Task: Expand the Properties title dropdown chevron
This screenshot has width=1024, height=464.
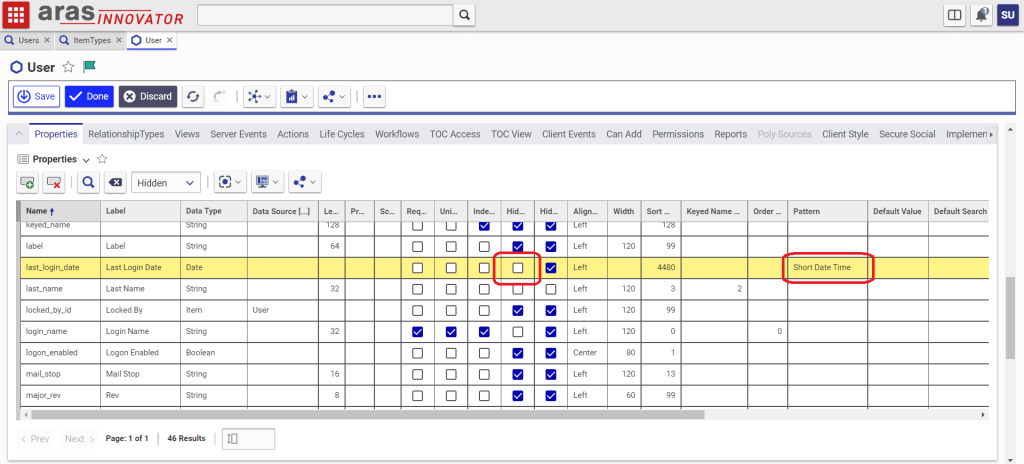Action: [x=86, y=160]
